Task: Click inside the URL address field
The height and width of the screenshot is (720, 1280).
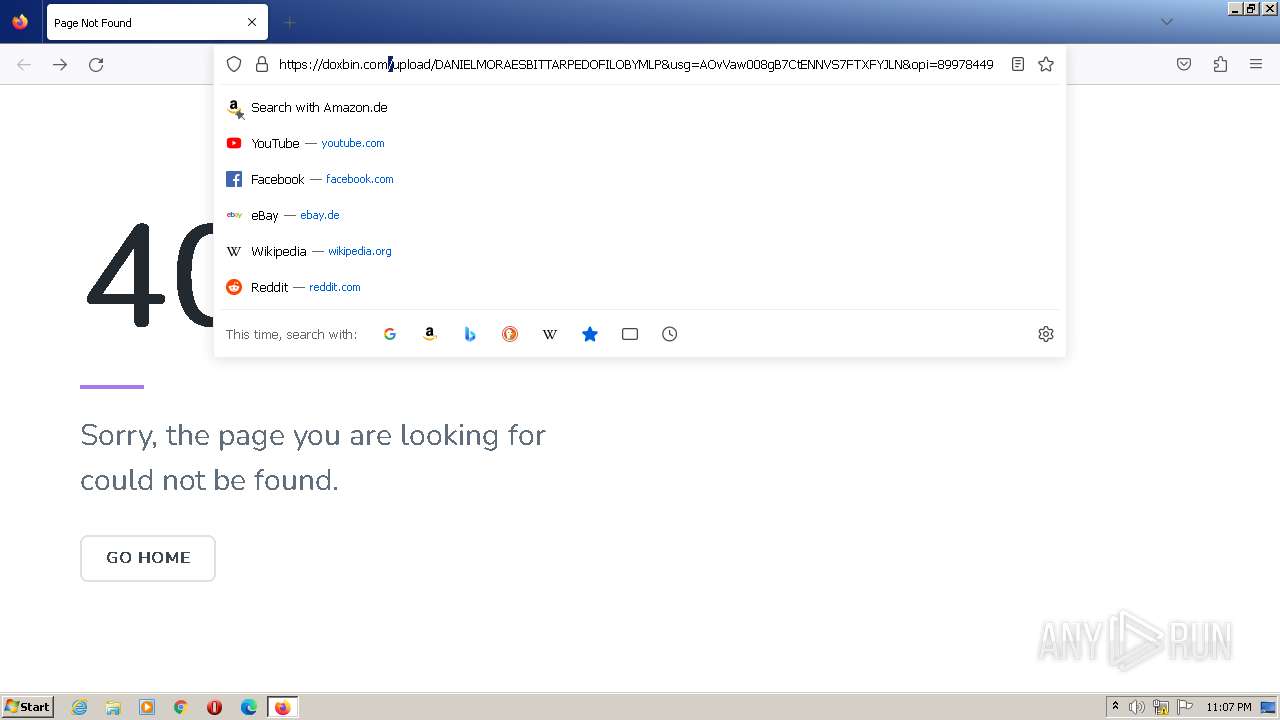Action: (x=636, y=64)
